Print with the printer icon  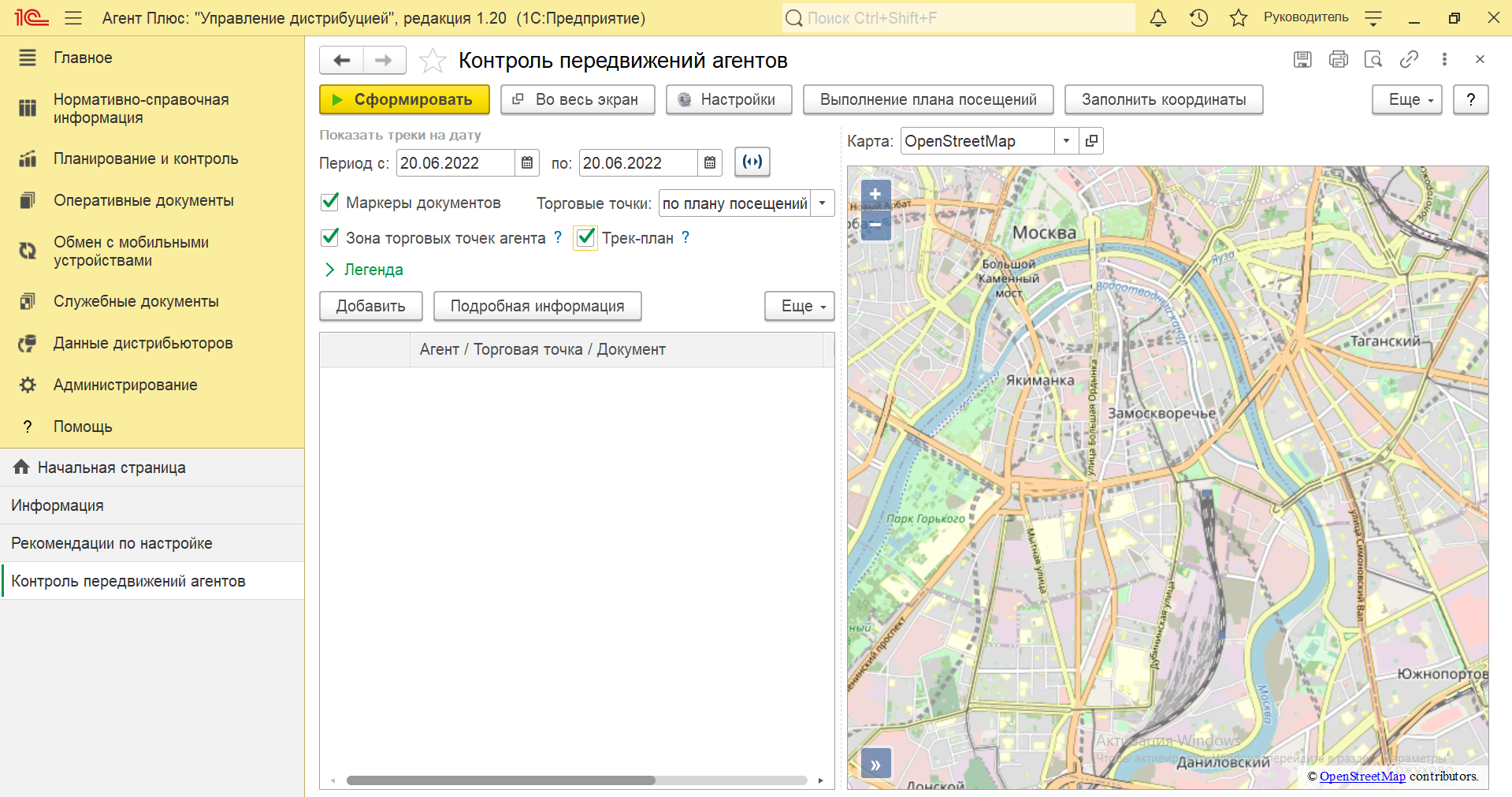[x=1338, y=59]
